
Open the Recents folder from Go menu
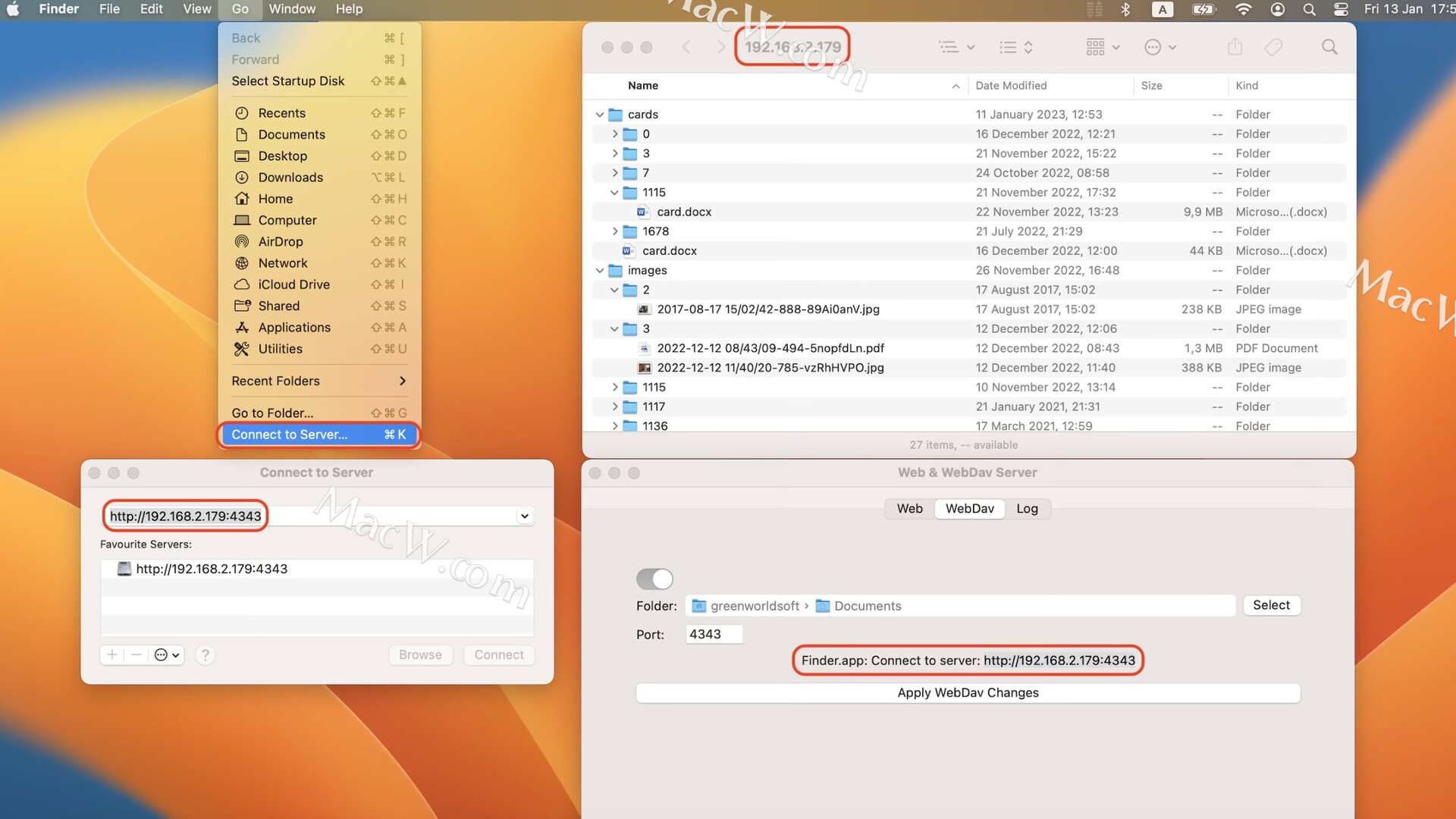point(319,113)
